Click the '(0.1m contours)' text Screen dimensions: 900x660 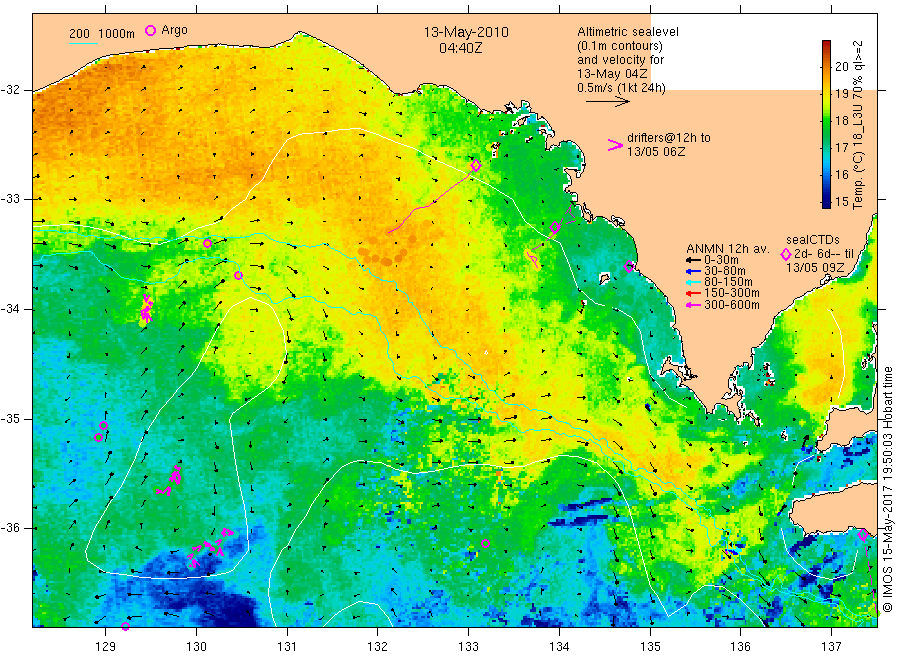point(620,46)
